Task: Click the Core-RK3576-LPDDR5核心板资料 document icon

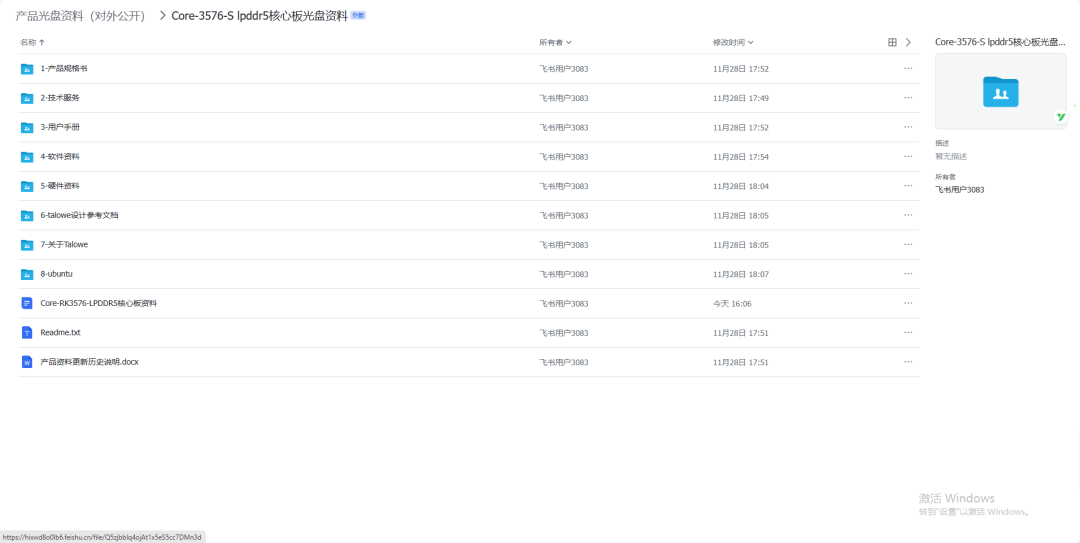Action: 27,303
